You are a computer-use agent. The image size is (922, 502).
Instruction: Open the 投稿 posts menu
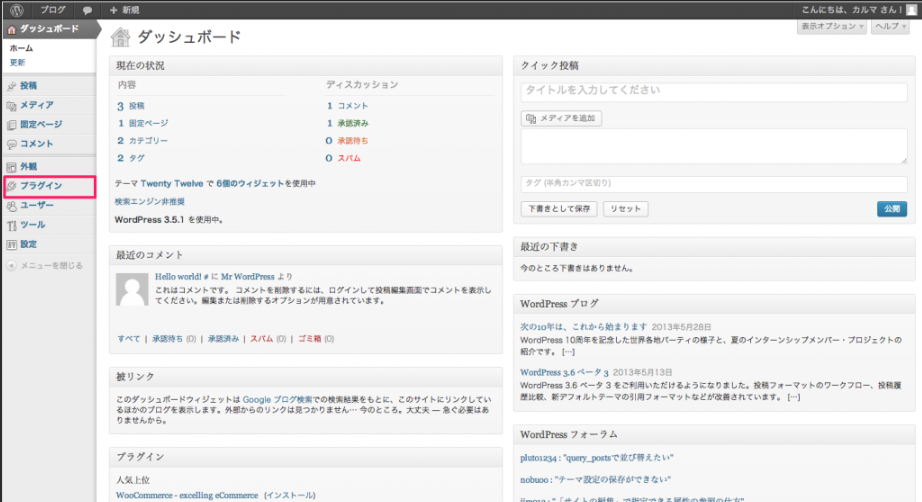[x=28, y=86]
